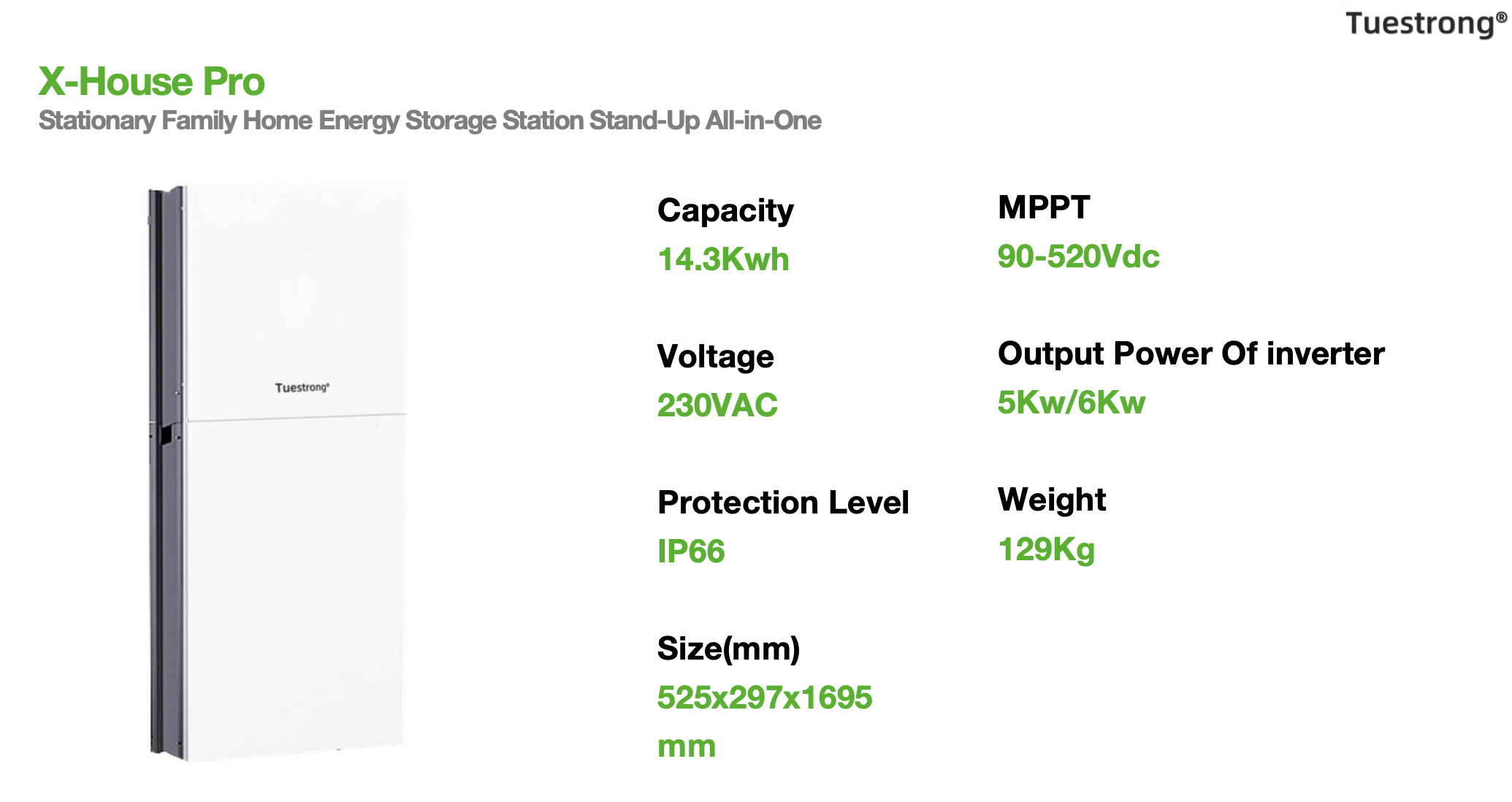Click the Tuestrong logo in the top corner
The height and width of the screenshot is (802, 1512).
(1425, 23)
